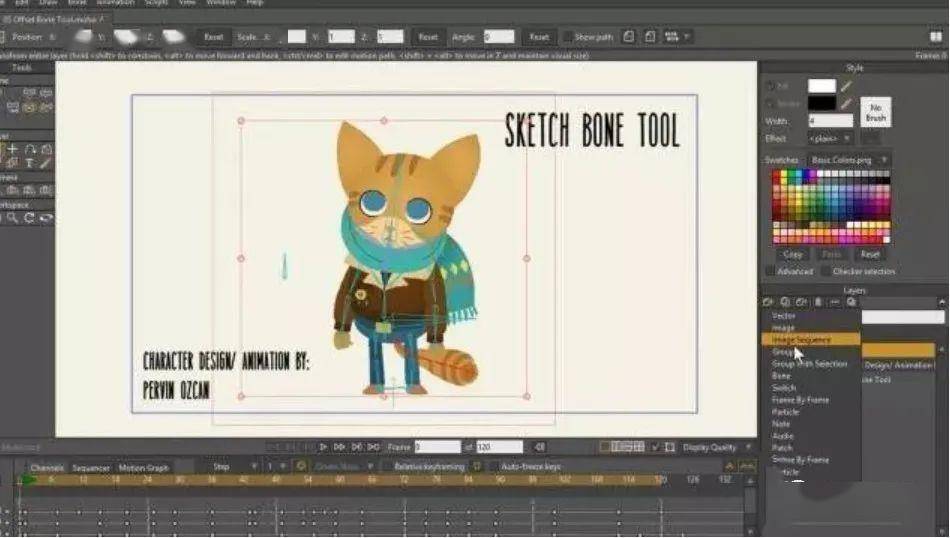Enable the Advanced checkbox
950x538 pixels.
coord(770,271)
